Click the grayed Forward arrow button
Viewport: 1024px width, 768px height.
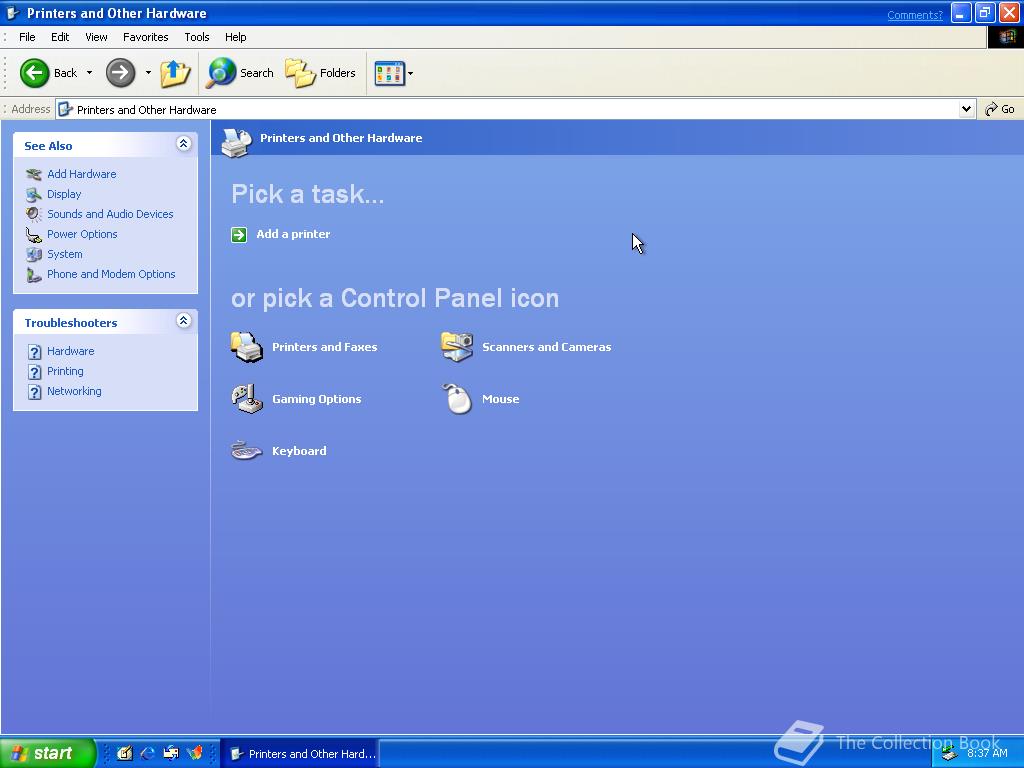click(x=120, y=72)
